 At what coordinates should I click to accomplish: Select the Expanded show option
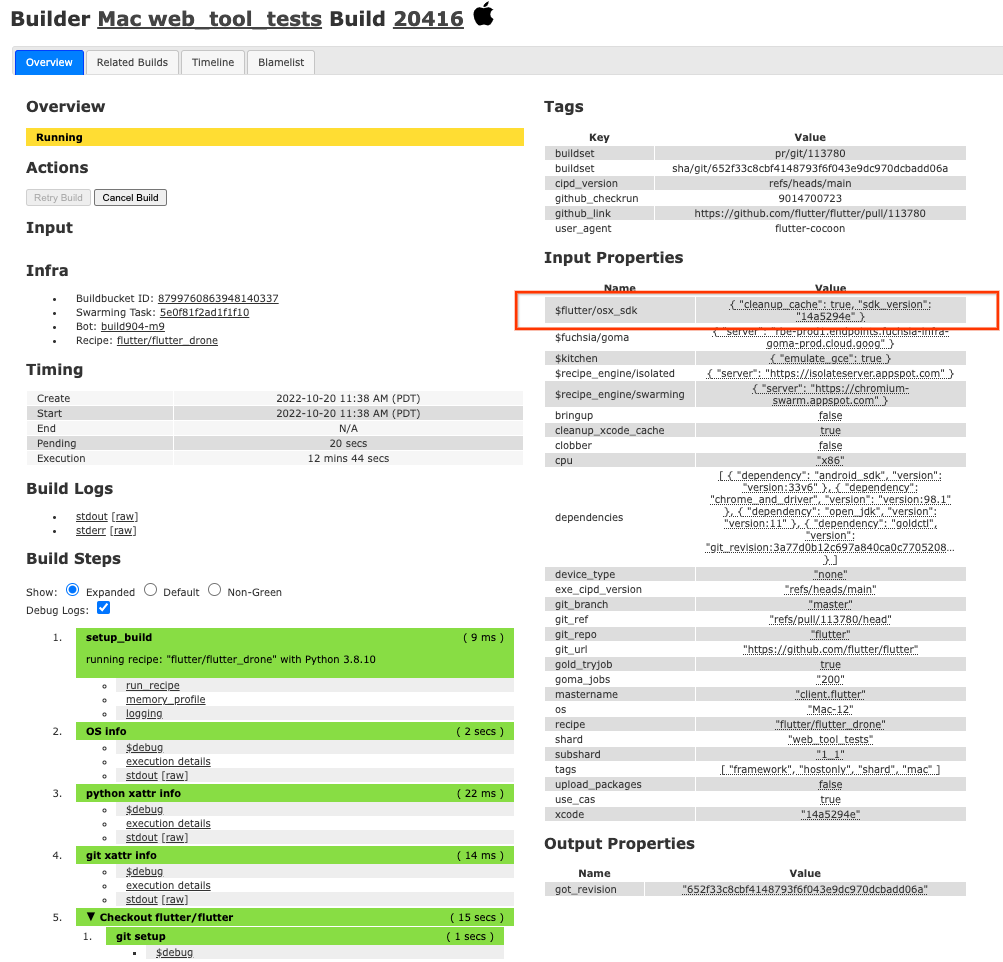pos(72,591)
